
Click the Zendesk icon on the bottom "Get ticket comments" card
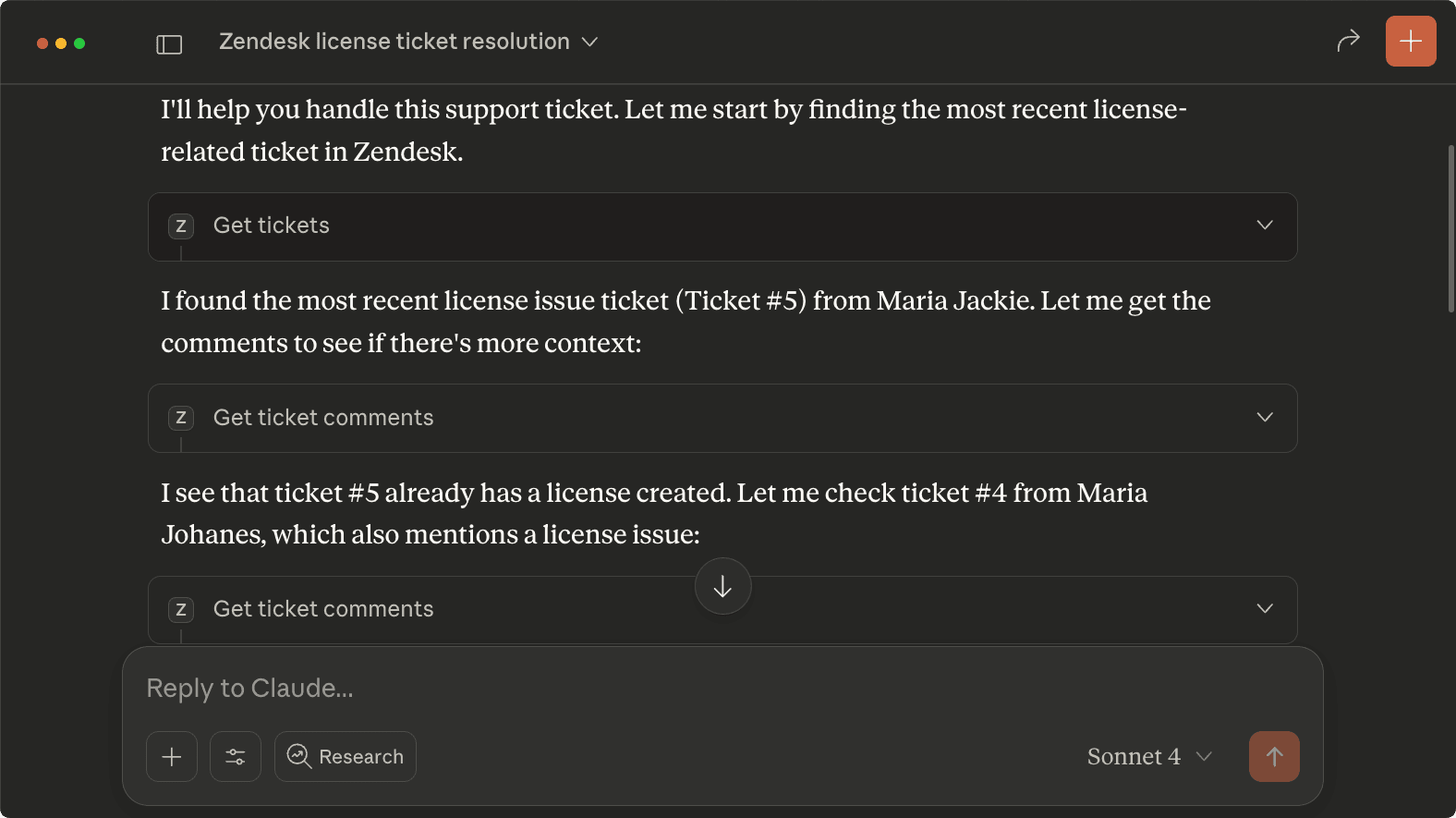click(x=181, y=609)
